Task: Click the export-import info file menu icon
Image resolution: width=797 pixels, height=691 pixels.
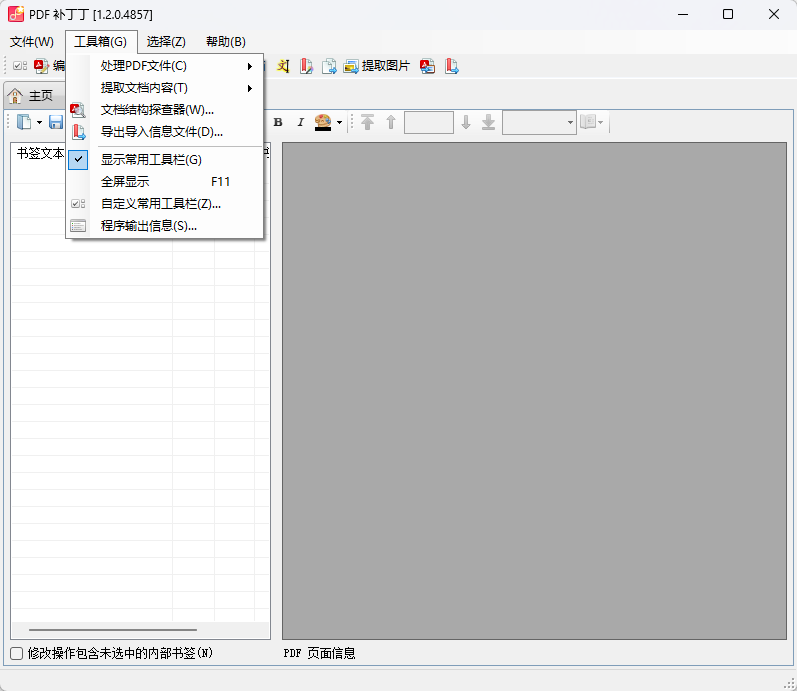Action: click(78, 132)
